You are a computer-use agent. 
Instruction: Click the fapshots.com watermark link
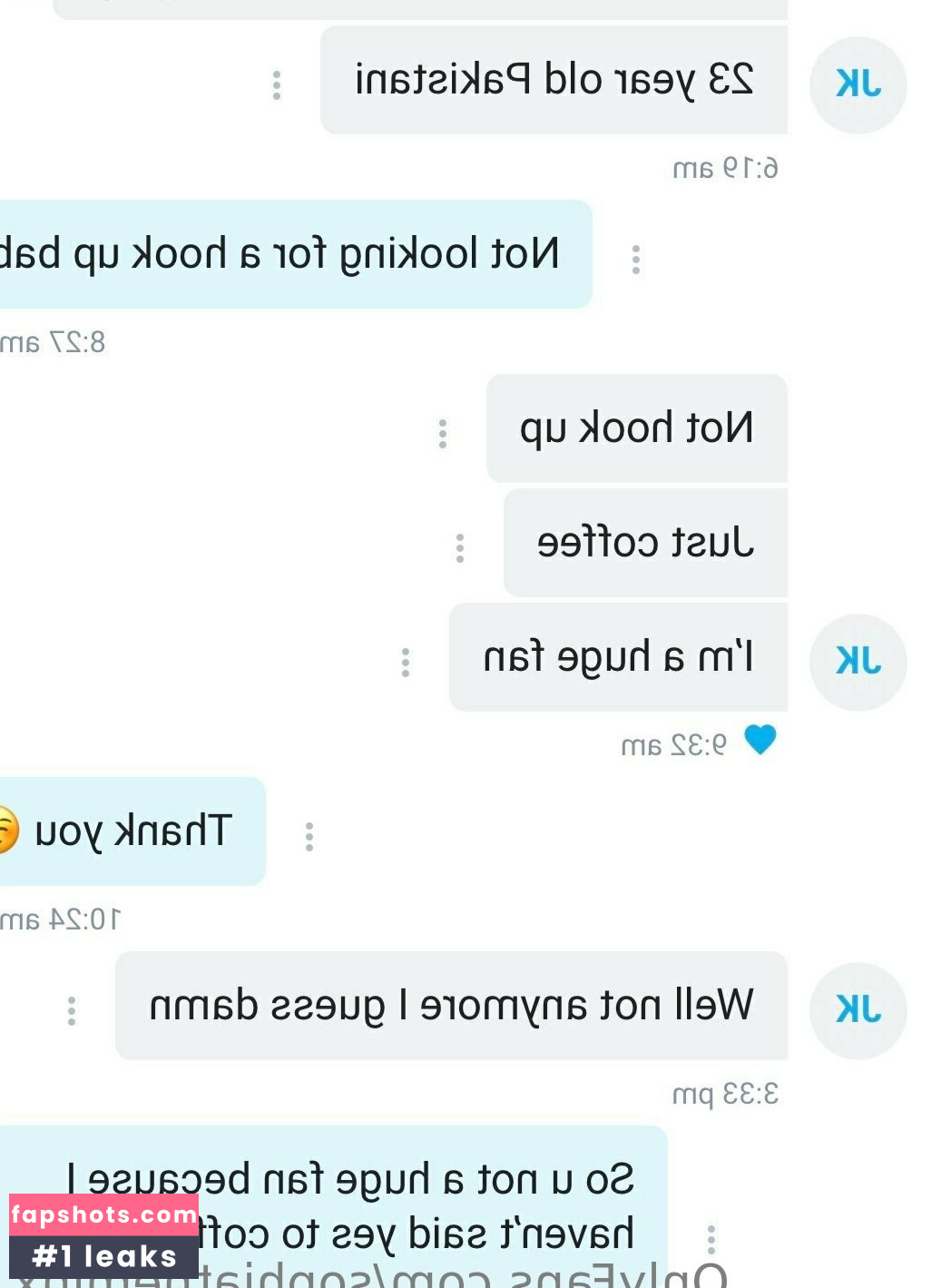click(103, 1214)
